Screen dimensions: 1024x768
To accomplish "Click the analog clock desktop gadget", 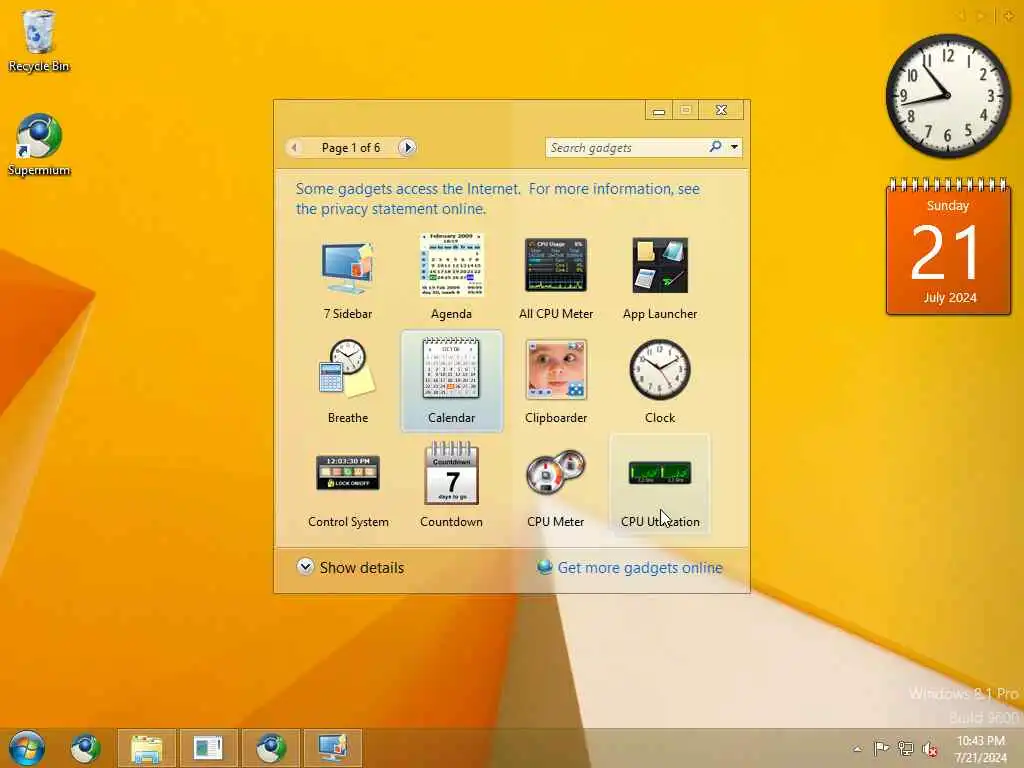I will pyautogui.click(x=948, y=96).
